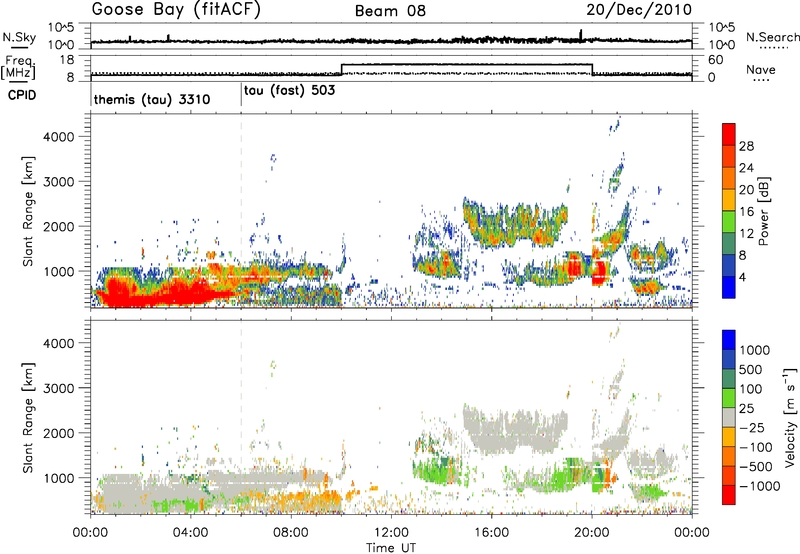
Task: Click the 'Time UT' axis title
Action: click(x=391, y=548)
